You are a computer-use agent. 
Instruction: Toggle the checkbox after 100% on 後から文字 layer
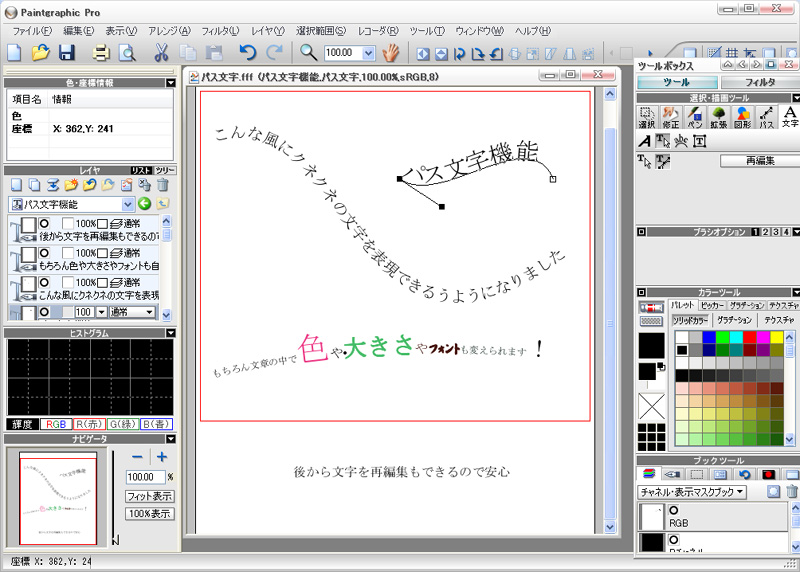[103, 223]
